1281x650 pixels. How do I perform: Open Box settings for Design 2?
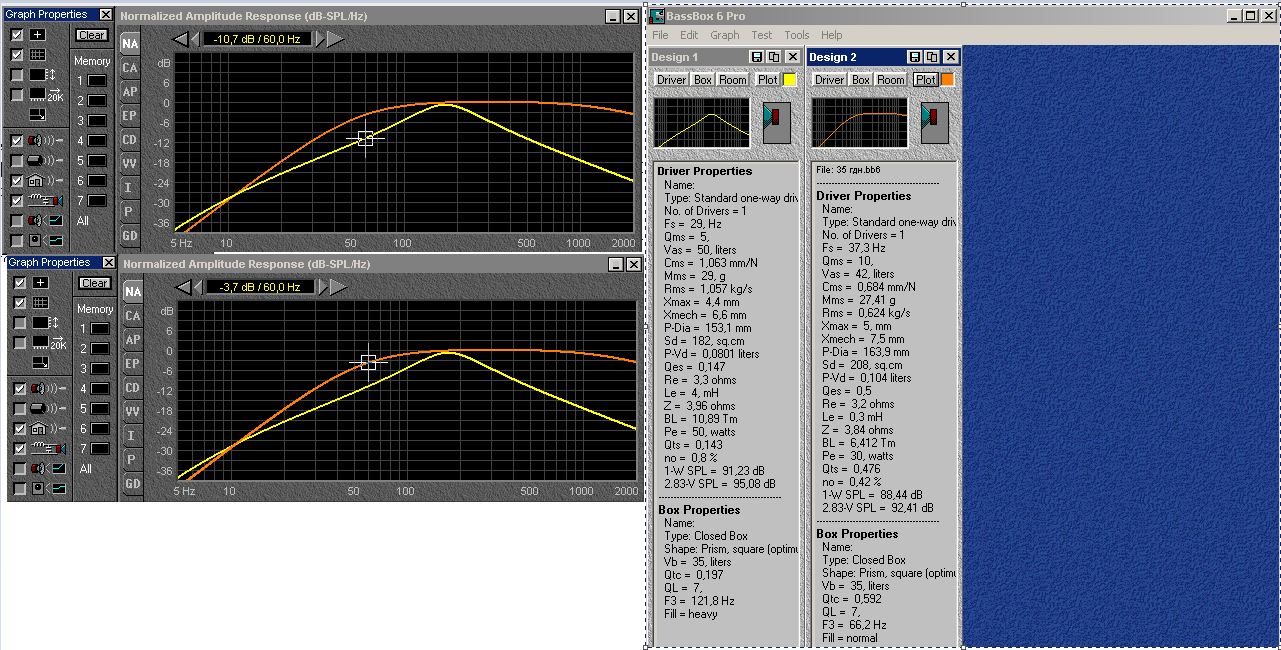click(861, 79)
